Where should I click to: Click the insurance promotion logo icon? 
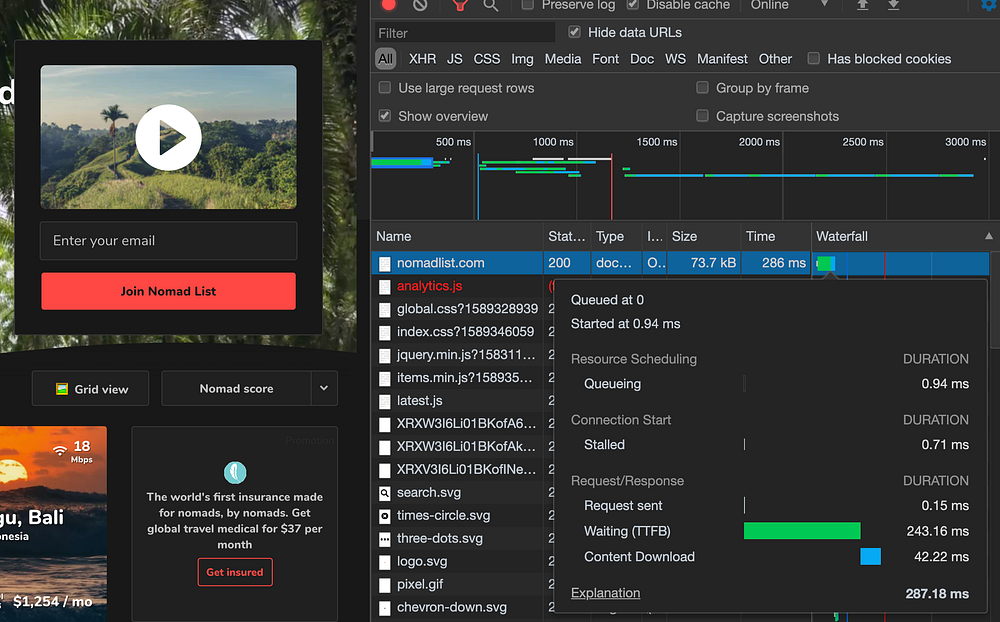(x=235, y=473)
